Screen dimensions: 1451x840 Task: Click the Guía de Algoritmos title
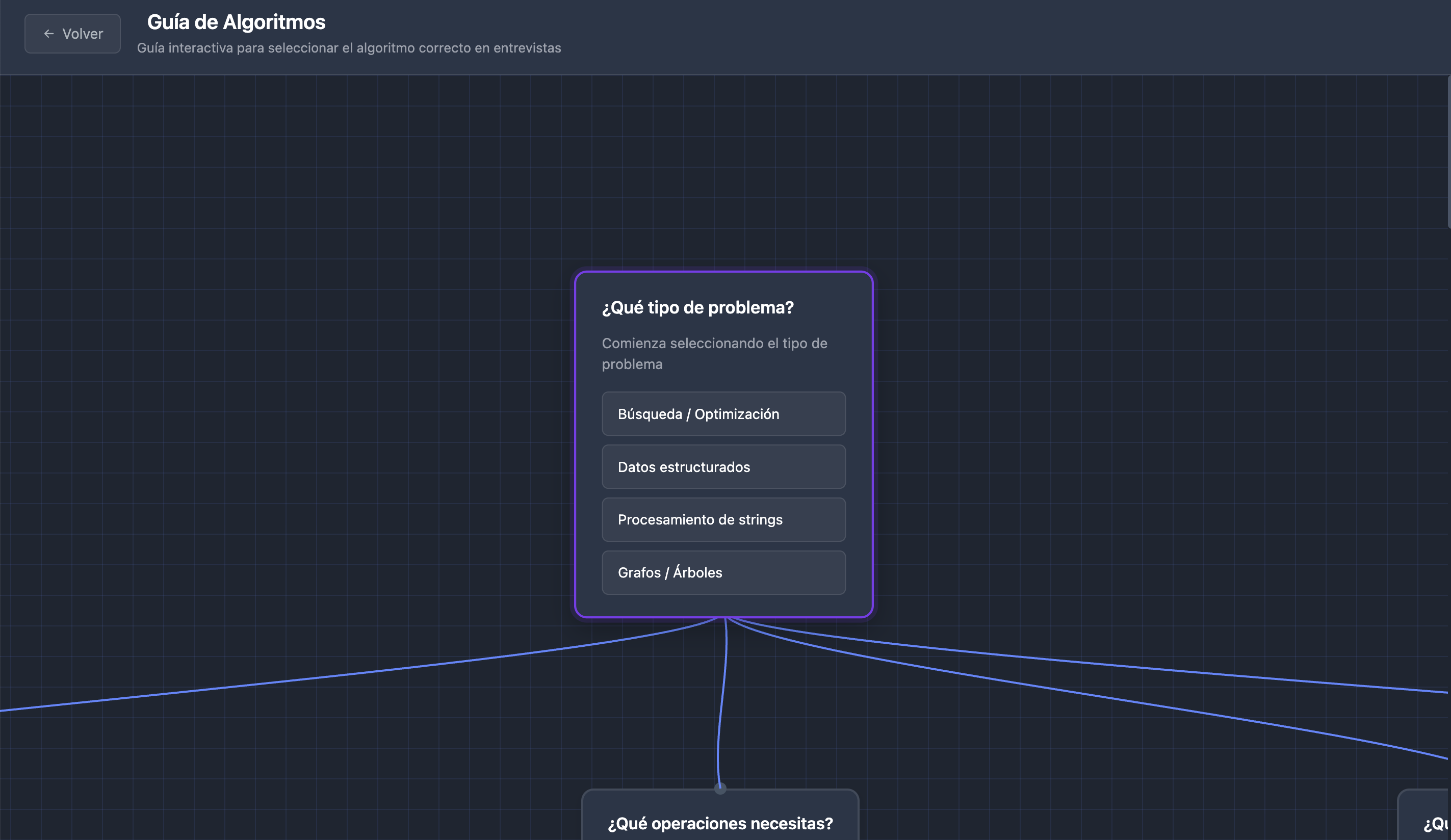[x=237, y=22]
